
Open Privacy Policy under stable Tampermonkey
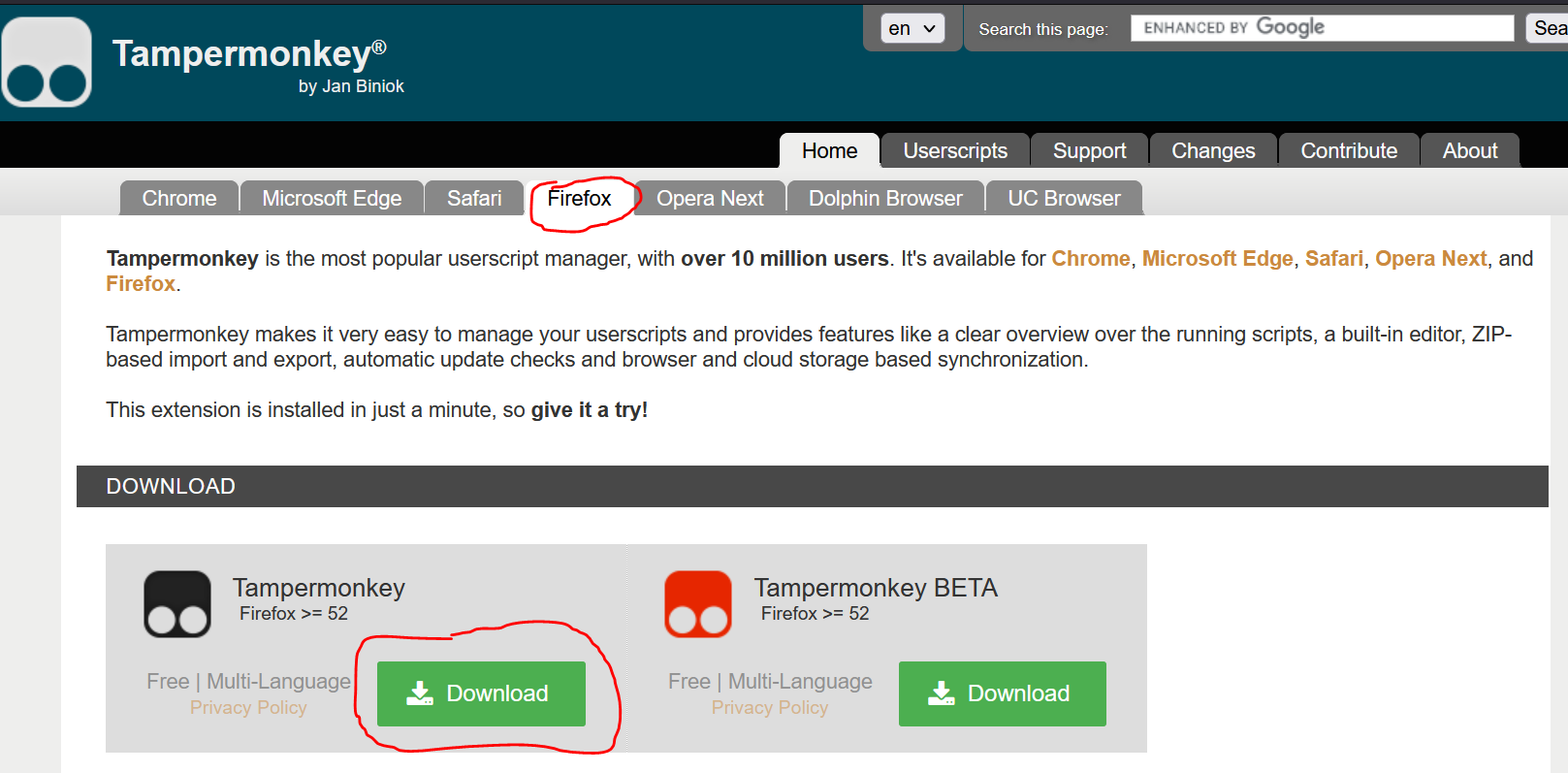click(x=248, y=708)
